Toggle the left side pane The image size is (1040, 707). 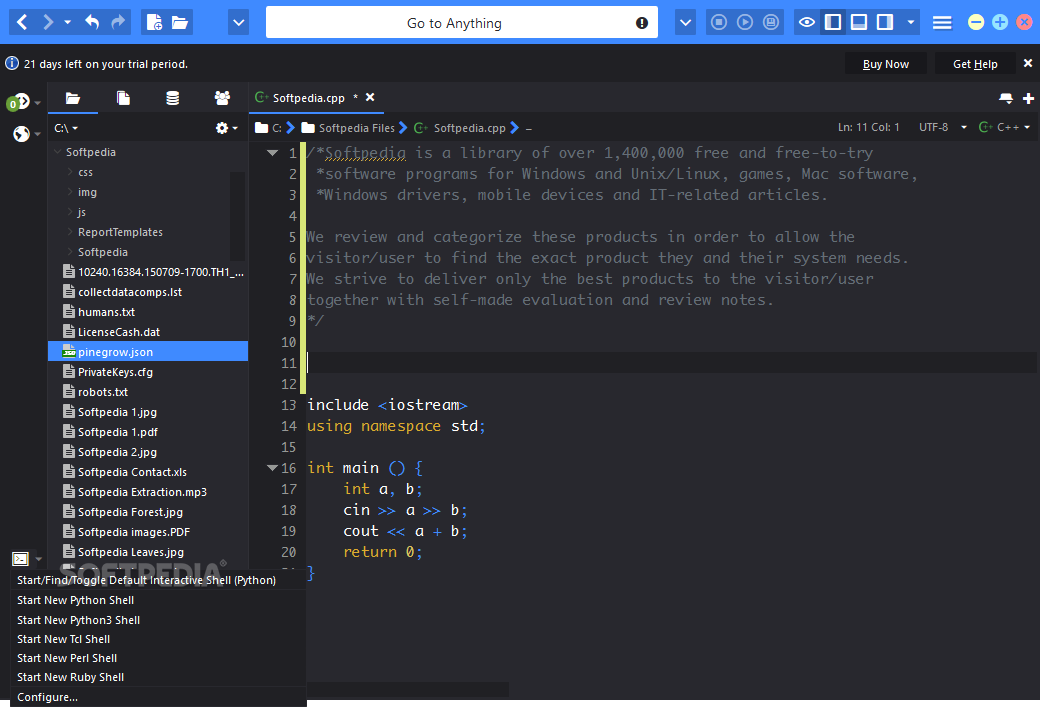point(833,23)
